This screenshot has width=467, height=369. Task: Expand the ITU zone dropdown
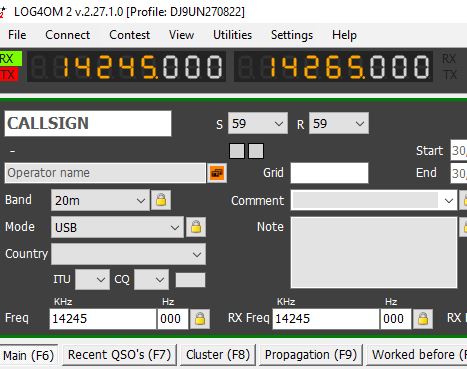pyautogui.click(x=92, y=279)
